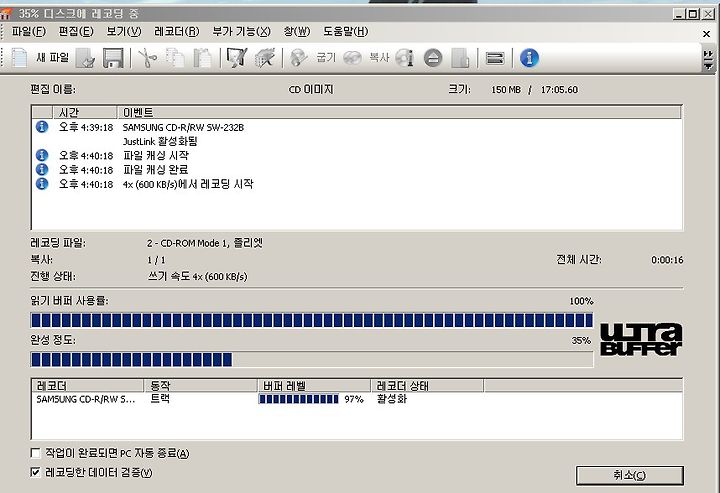Click the 활성화 recorder status cell
Viewport: 720px width, 493px height.
pyautogui.click(x=392, y=398)
